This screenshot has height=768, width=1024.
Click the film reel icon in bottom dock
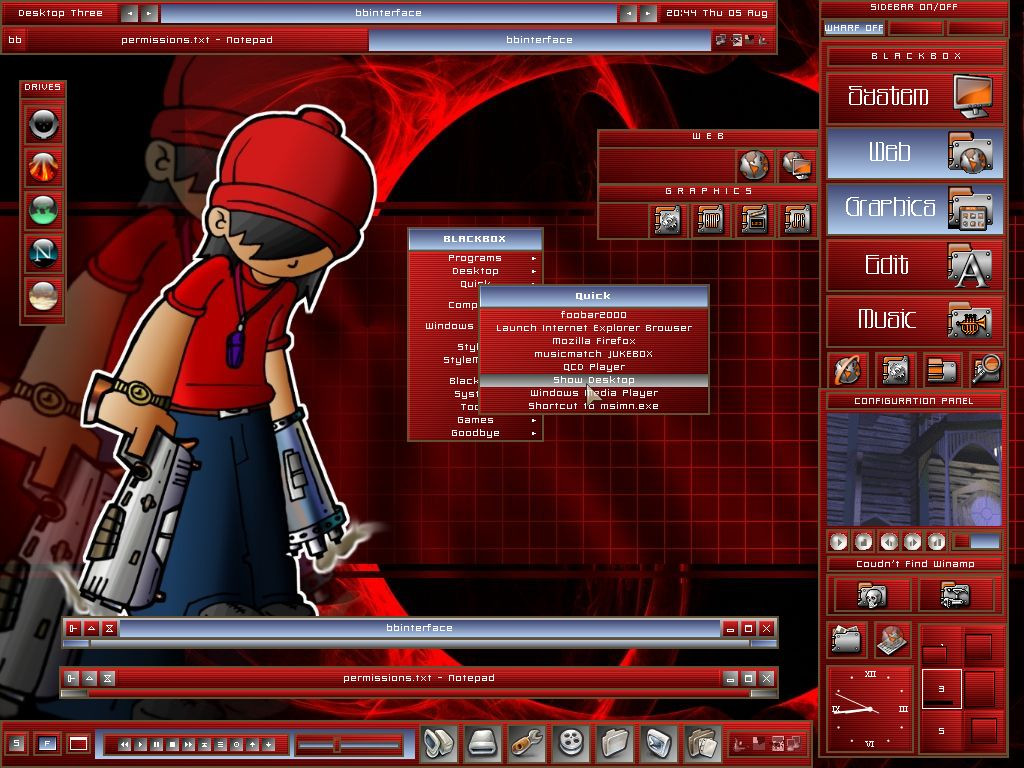571,744
